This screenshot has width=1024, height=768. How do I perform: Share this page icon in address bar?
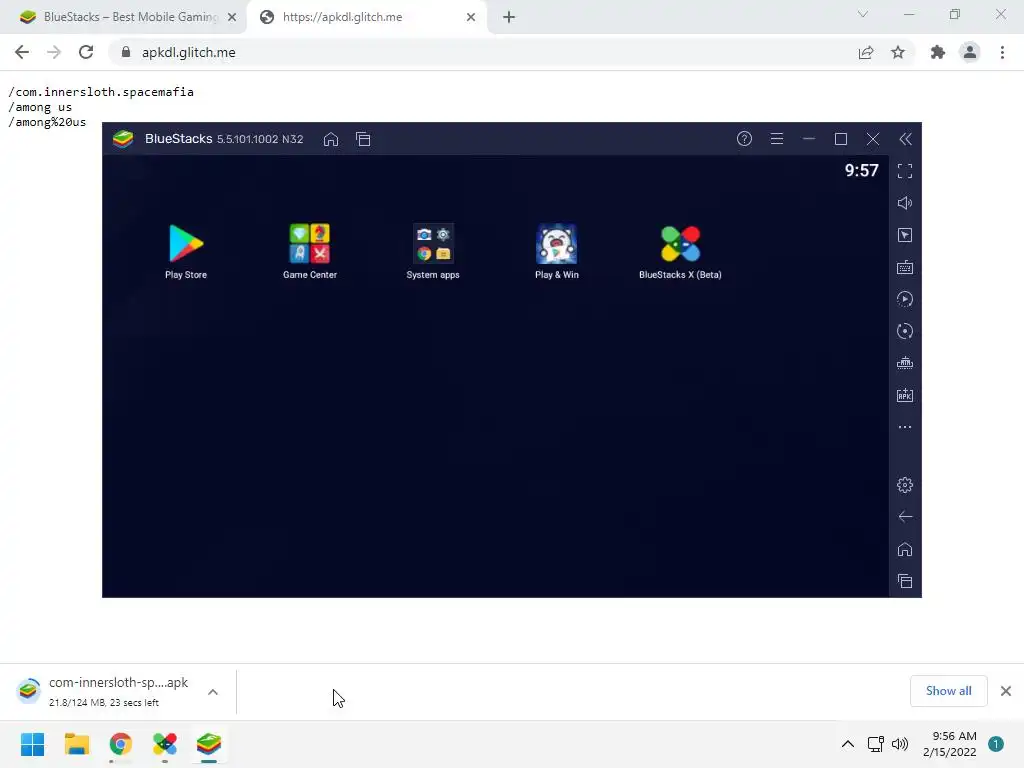click(x=866, y=52)
